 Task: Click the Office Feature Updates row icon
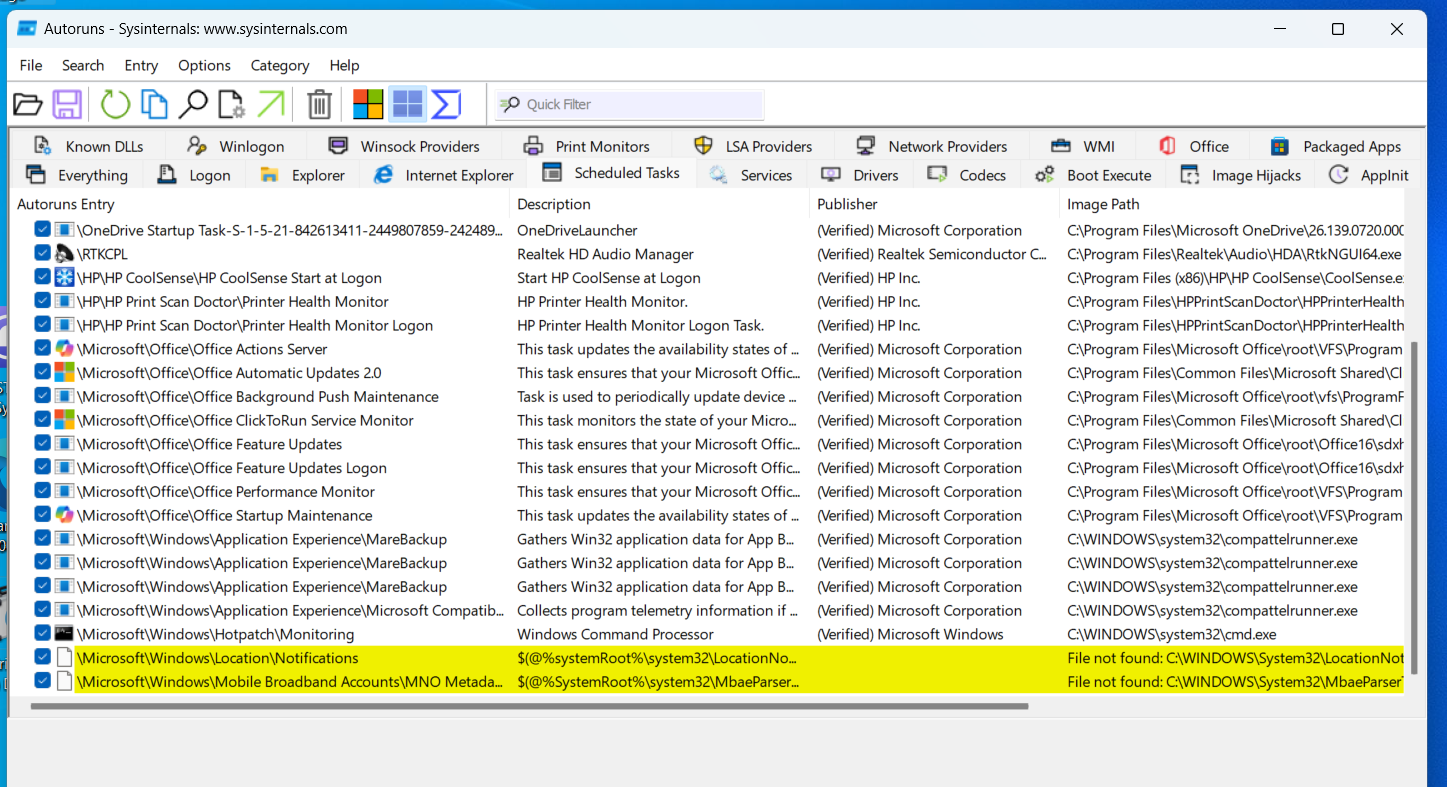(64, 444)
